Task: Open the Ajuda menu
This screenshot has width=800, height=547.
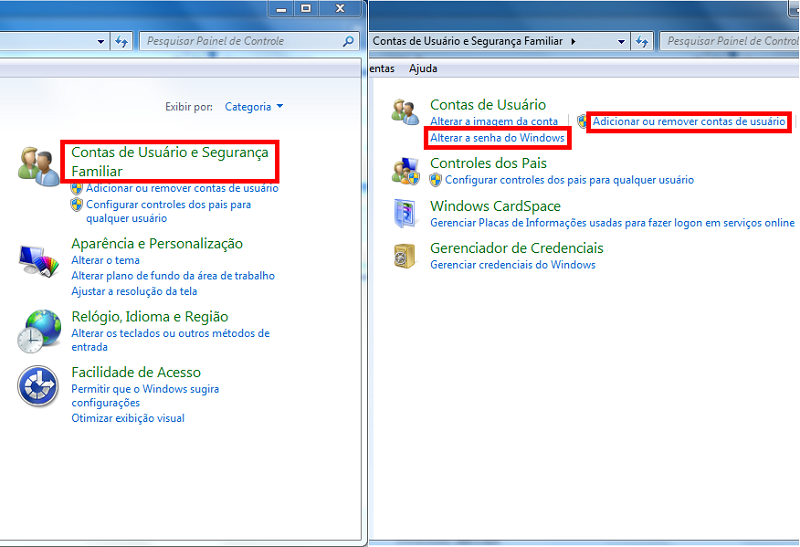Action: click(423, 68)
